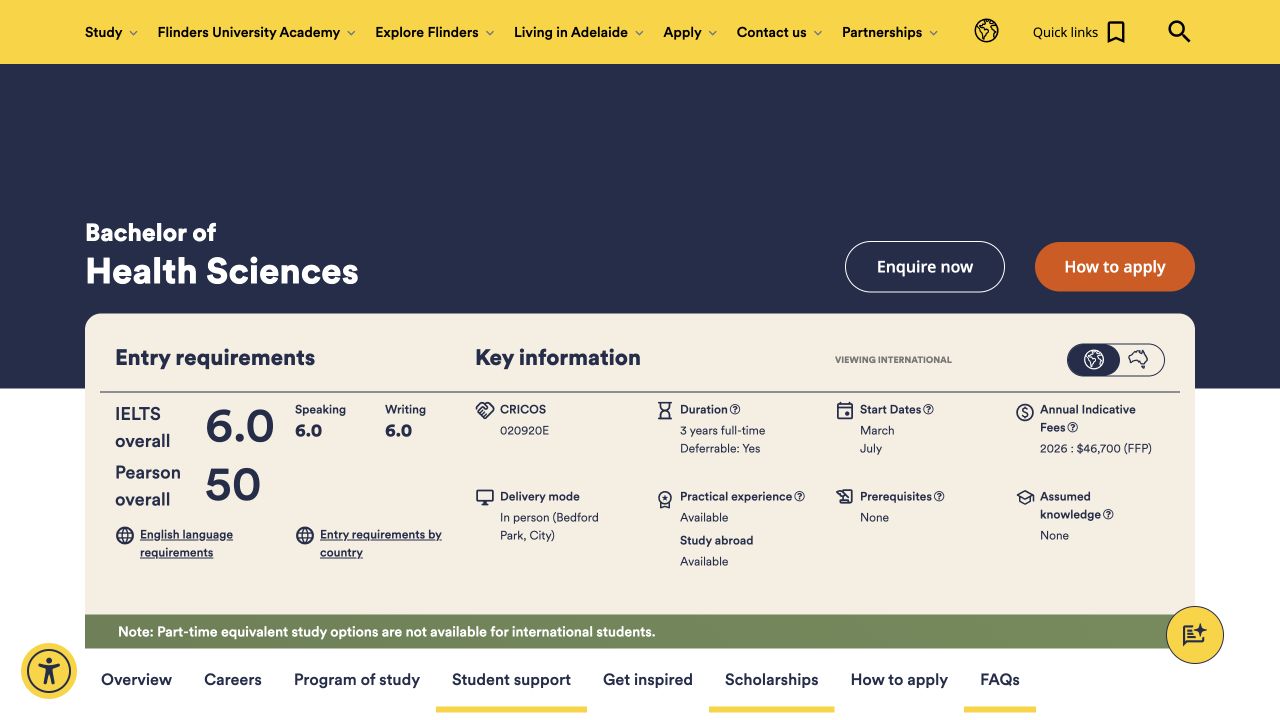Expand Living in Adelaide menu
Screen dimensions: 1280x720
pyautogui.click(x=579, y=32)
